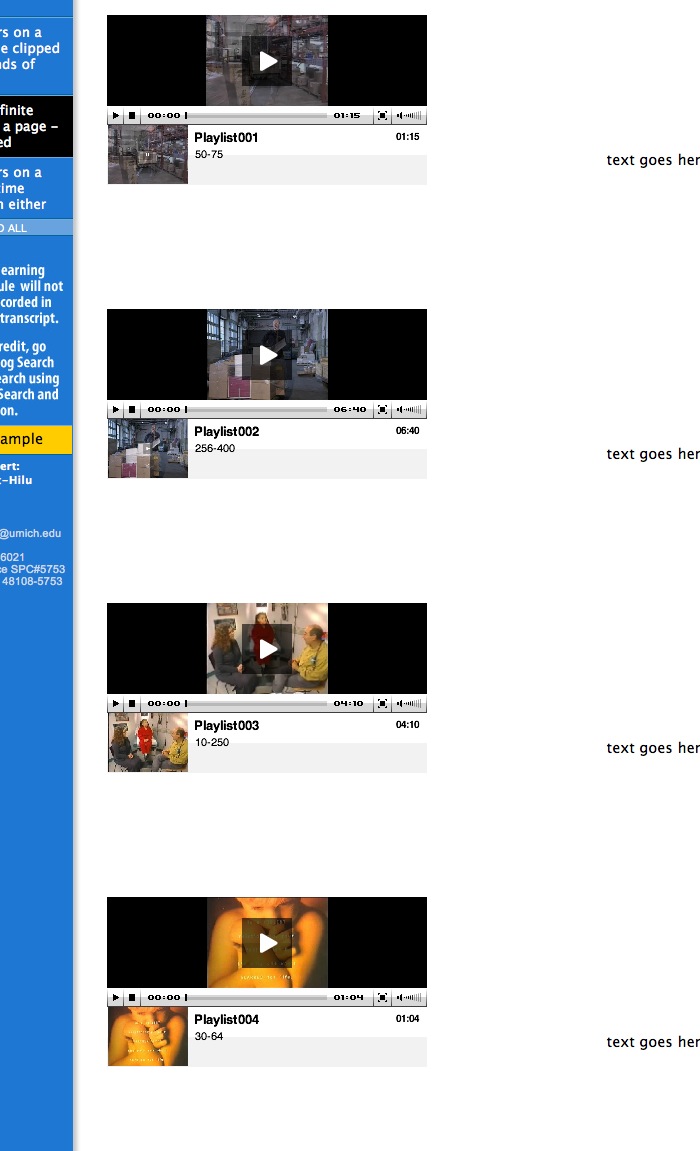700x1151 pixels.
Task: Change volume level on Playlist004 player
Action: (x=410, y=998)
